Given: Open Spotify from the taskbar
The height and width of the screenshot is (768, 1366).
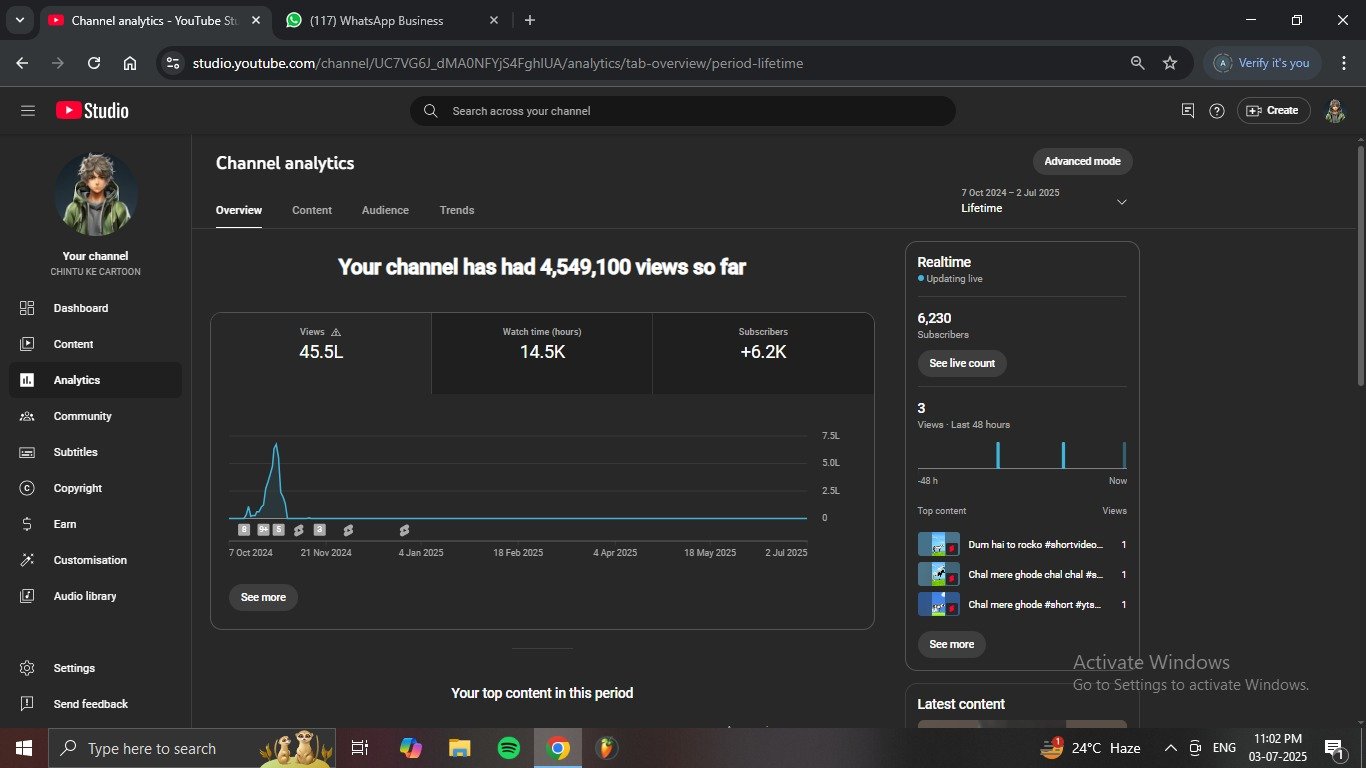Looking at the screenshot, I should pos(509,748).
